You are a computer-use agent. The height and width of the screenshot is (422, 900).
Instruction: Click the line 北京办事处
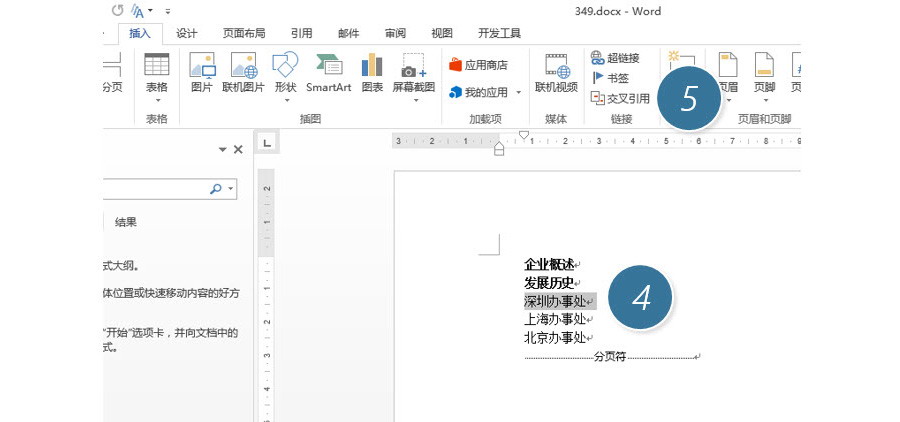pyautogui.click(x=555, y=337)
